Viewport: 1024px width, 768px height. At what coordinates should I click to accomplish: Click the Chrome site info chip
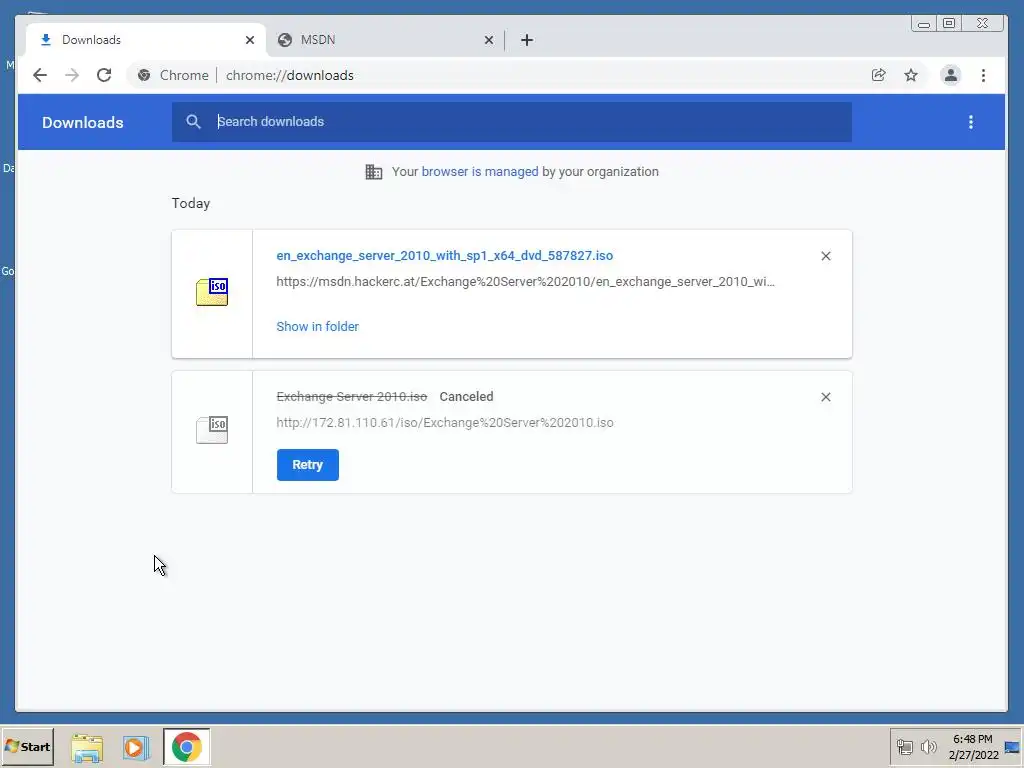[173, 75]
